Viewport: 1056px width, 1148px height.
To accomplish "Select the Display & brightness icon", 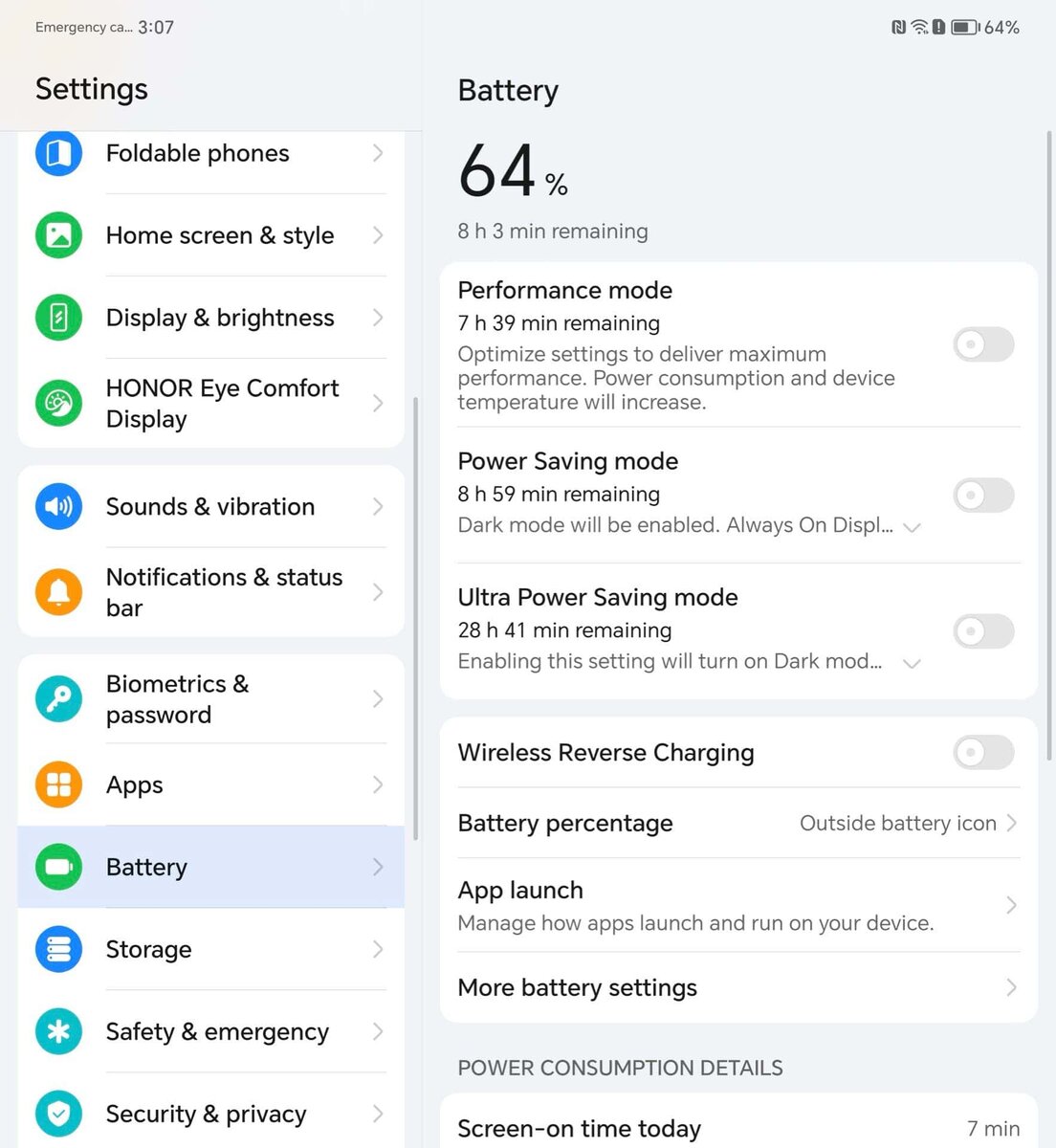I will 58,318.
